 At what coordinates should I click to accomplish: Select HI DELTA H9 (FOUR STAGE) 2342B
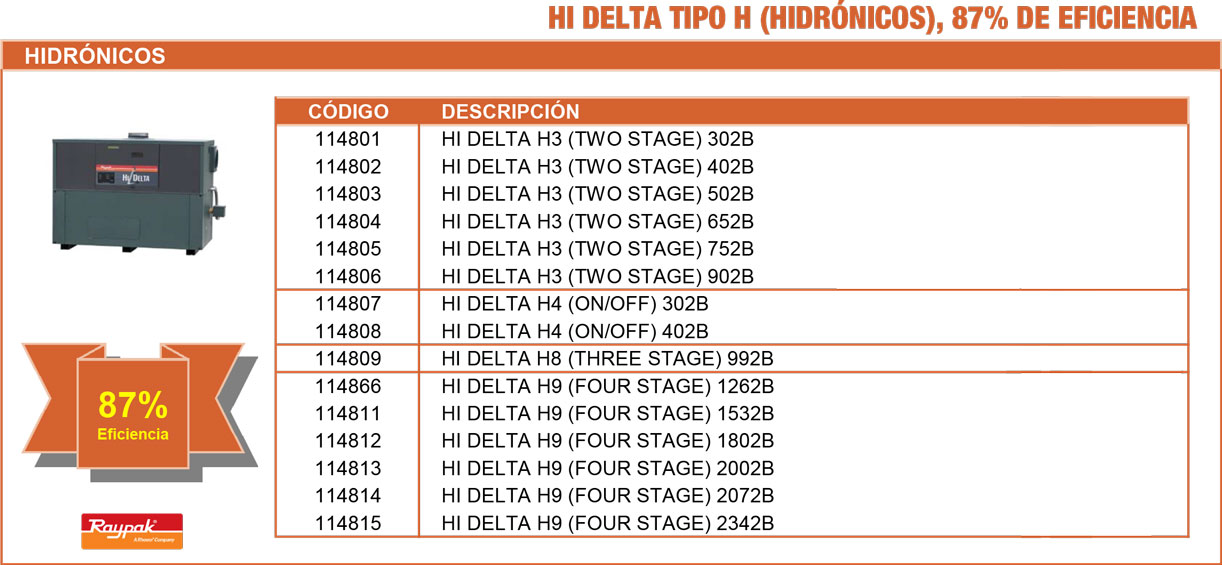[608, 522]
